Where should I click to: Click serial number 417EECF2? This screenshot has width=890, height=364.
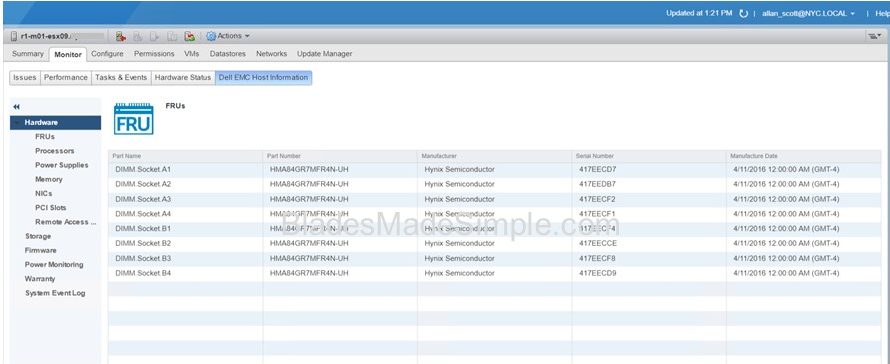coord(597,199)
